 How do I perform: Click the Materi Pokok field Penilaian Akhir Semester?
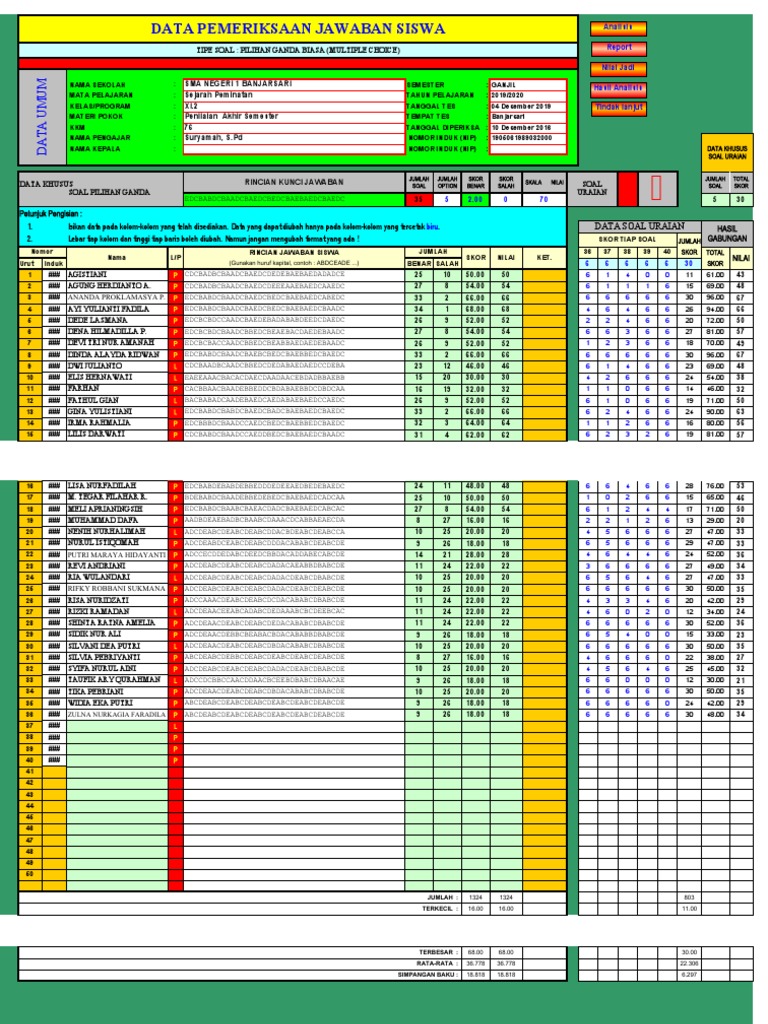294,116
